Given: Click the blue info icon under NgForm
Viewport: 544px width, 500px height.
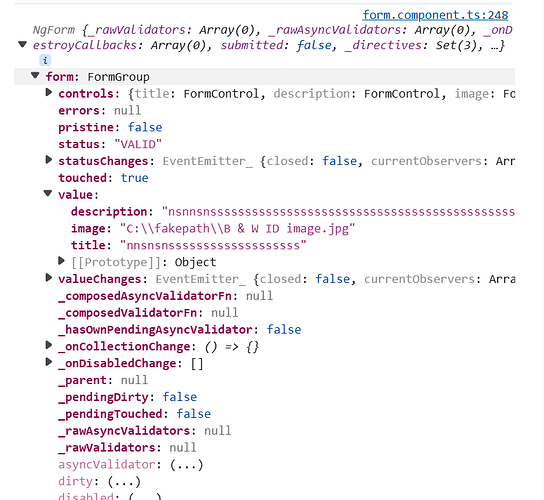Looking at the screenshot, I should (45, 60).
